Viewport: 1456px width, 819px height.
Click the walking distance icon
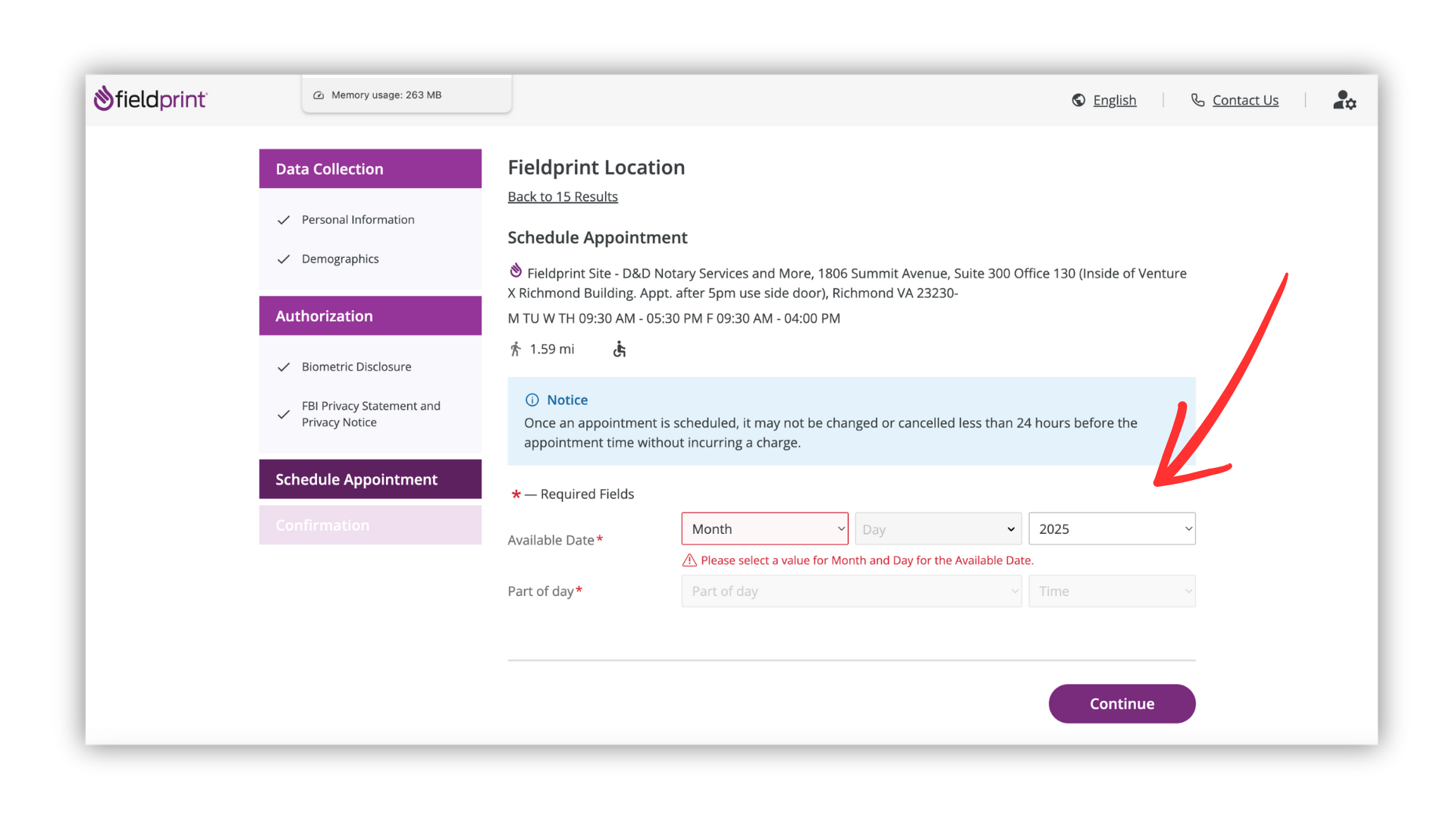[516, 349]
